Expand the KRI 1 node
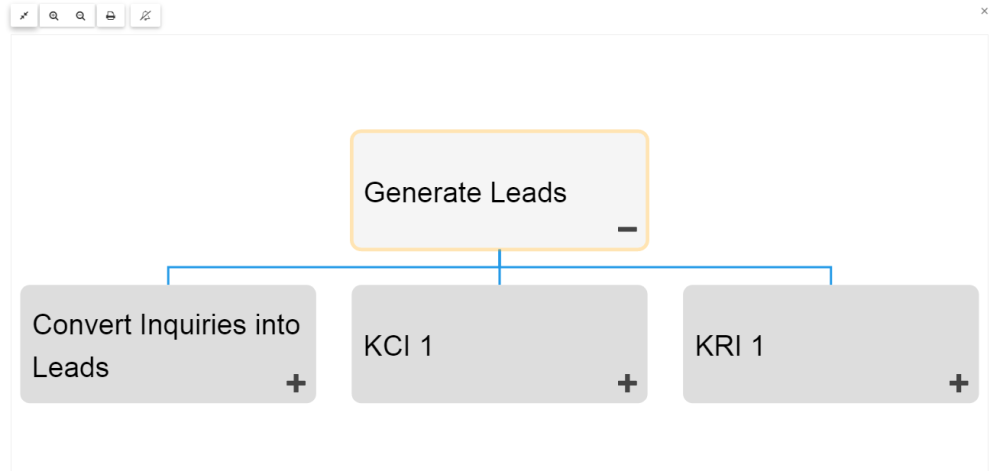This screenshot has width=1000, height=471. pyautogui.click(x=958, y=383)
